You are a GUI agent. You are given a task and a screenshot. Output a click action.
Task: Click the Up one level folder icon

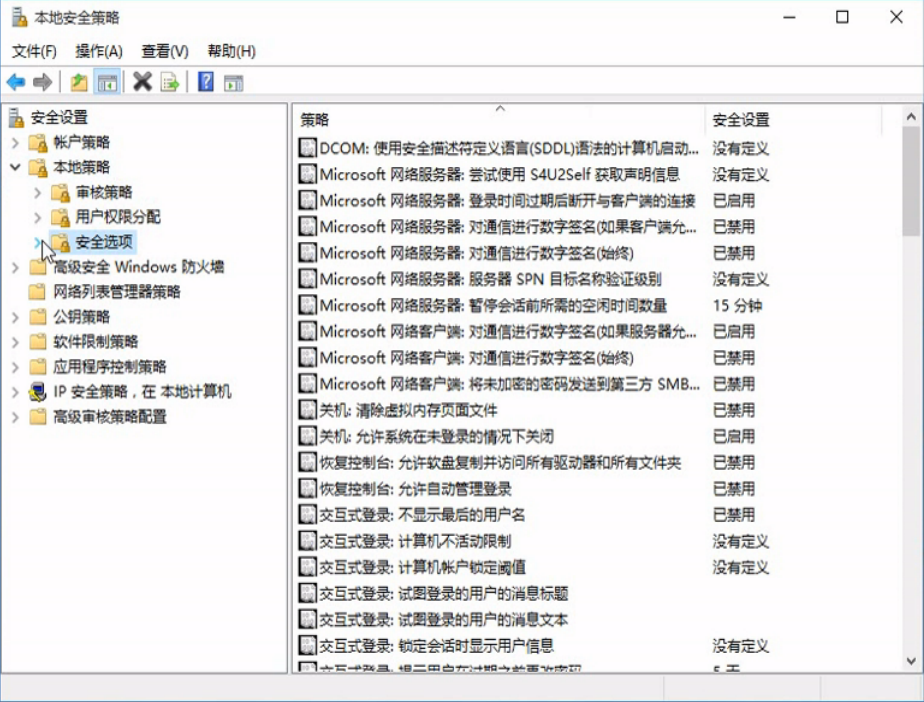coord(79,82)
